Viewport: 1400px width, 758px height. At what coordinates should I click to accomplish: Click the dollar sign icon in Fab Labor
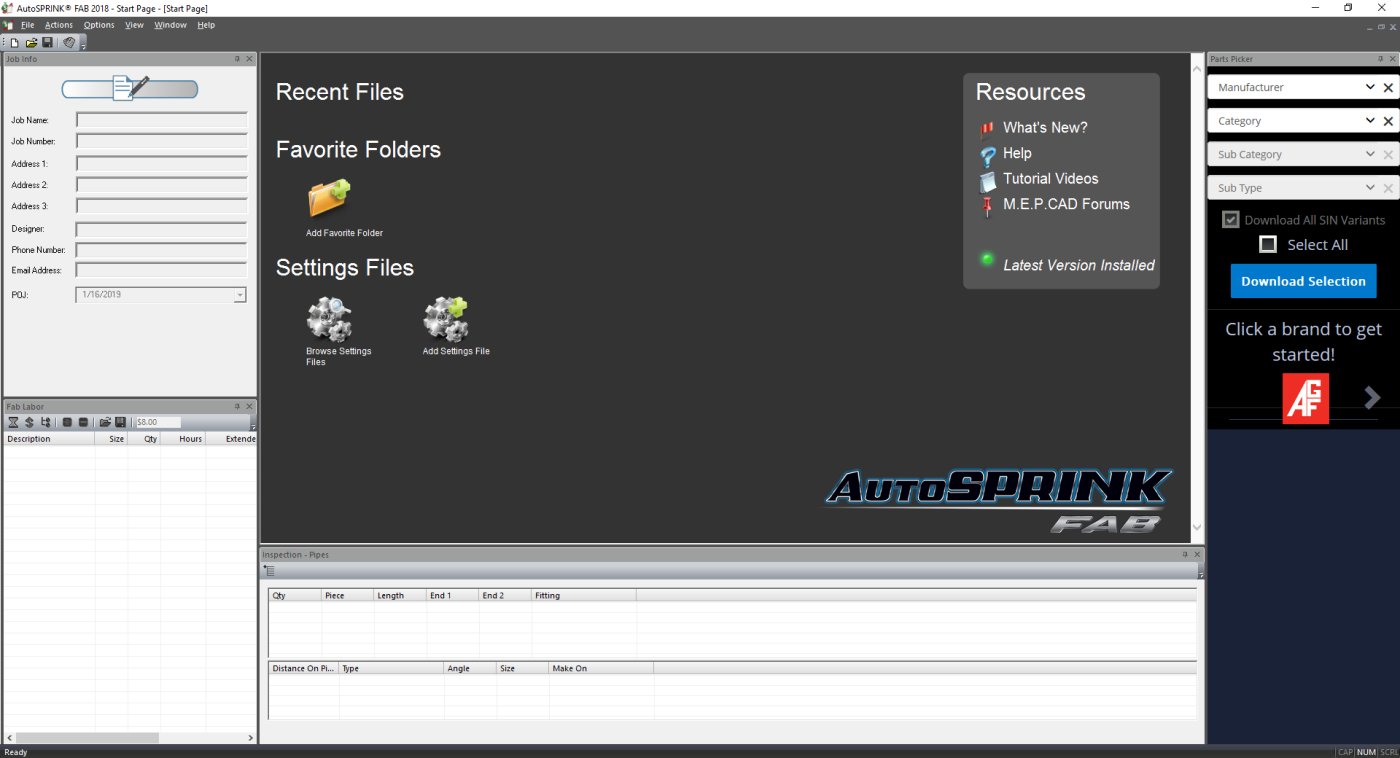pos(29,422)
